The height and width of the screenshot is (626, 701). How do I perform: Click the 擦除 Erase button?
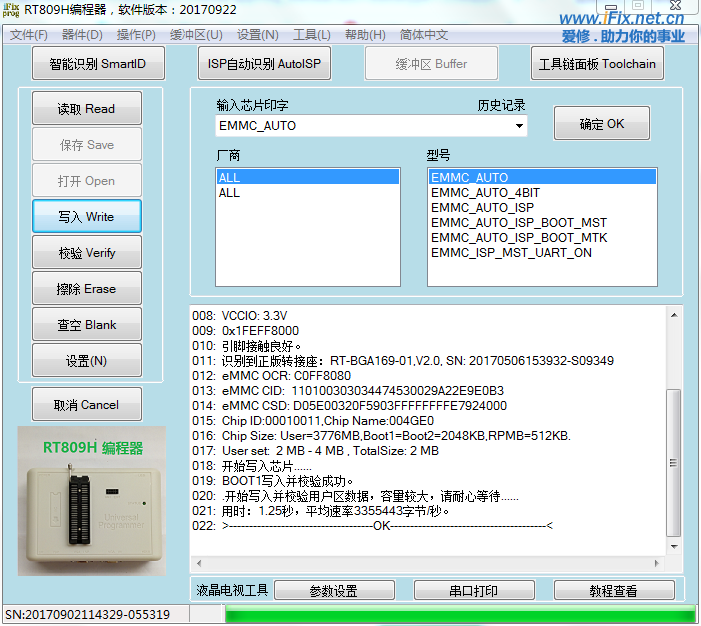(87, 289)
